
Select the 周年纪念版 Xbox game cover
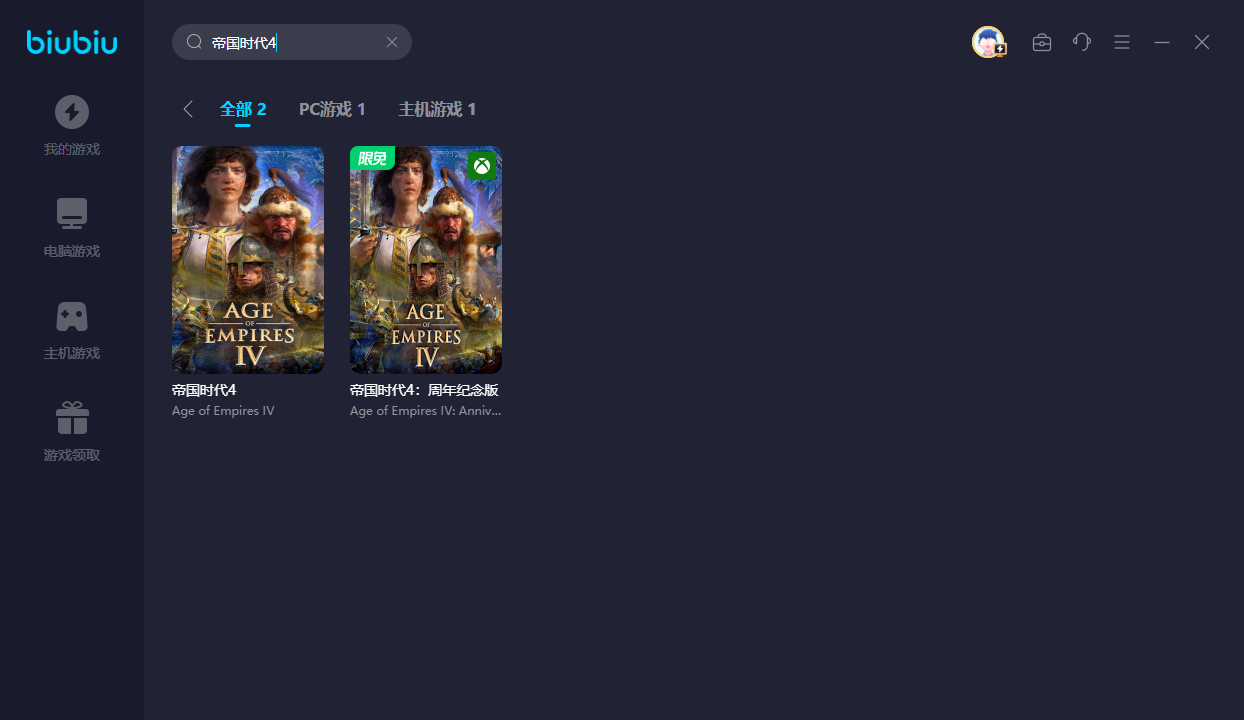pos(426,260)
